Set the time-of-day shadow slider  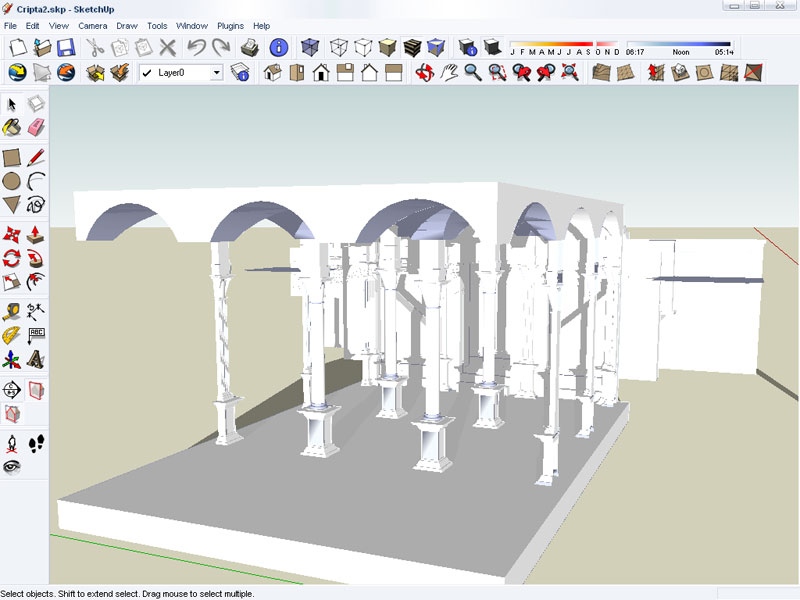pyautogui.click(x=680, y=44)
